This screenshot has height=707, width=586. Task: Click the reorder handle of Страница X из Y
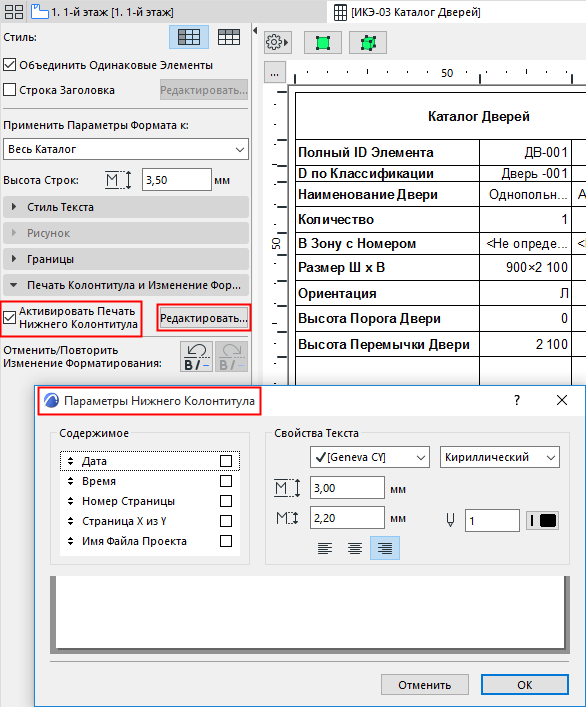pos(70,521)
